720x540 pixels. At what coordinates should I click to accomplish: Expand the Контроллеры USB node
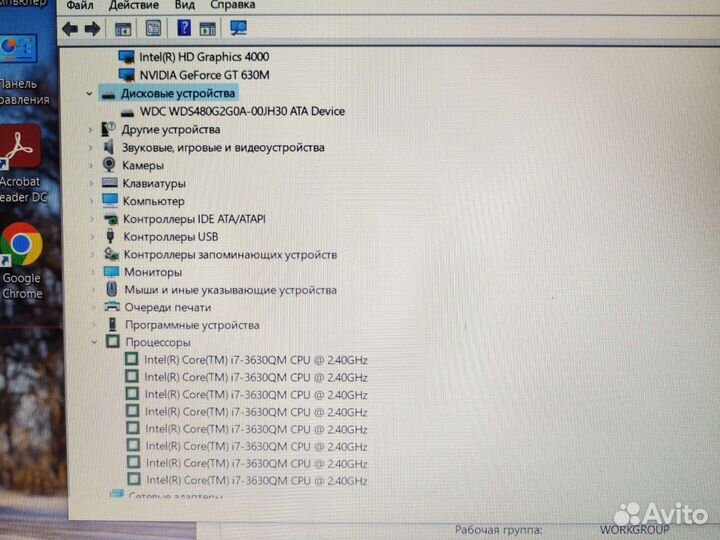click(92, 237)
